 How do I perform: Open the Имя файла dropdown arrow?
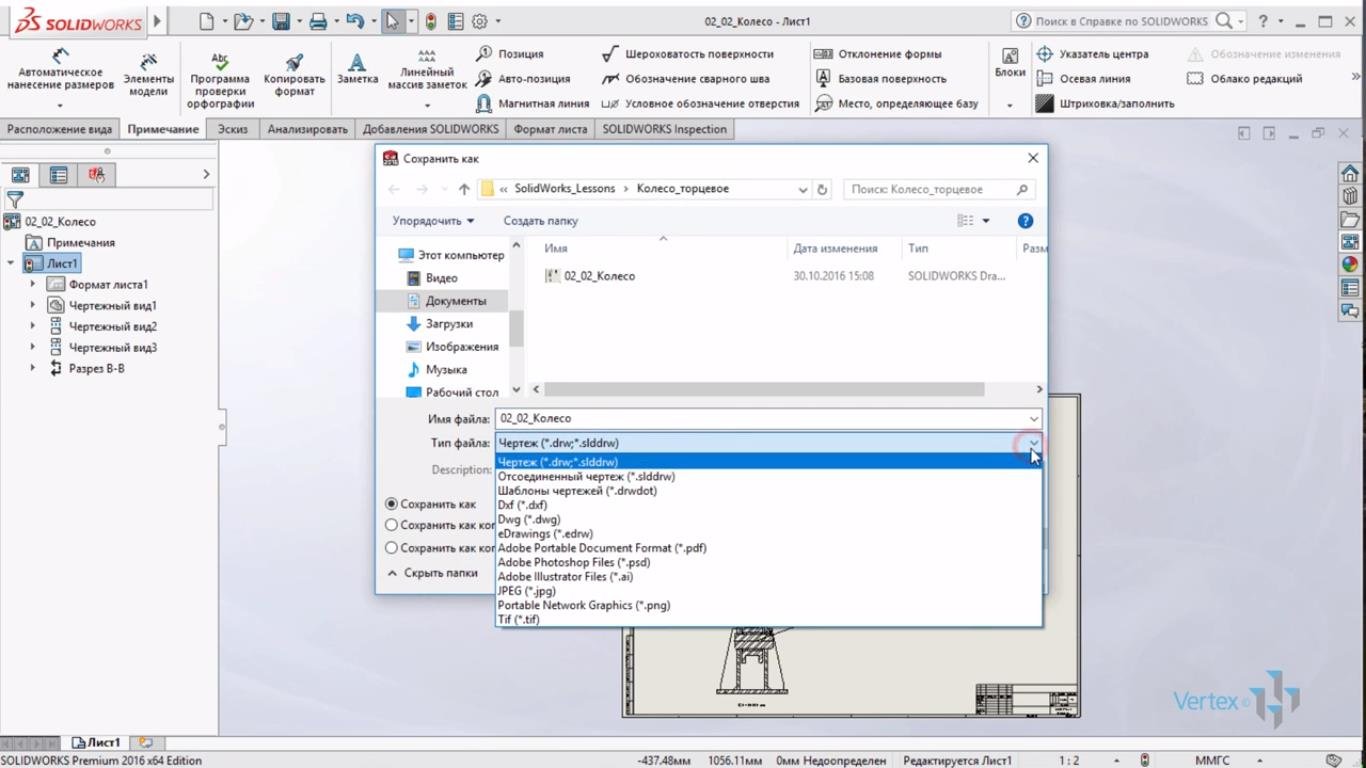[x=1033, y=419]
